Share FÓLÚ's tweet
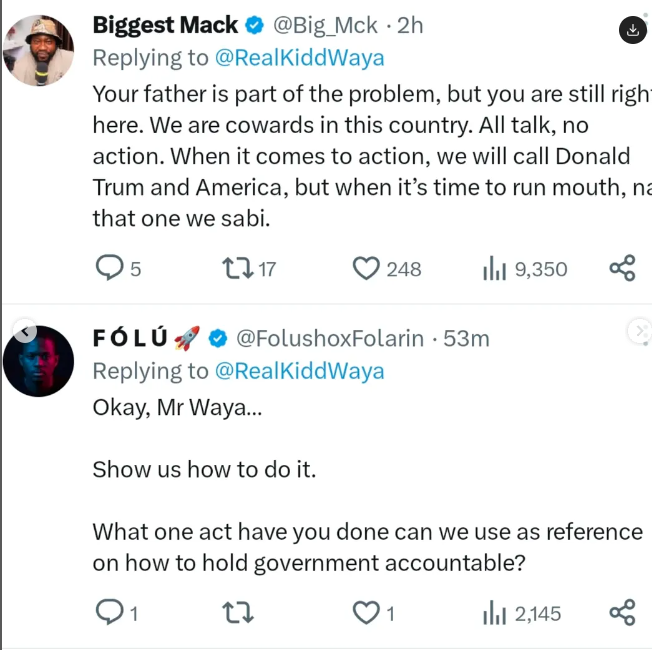 point(622,612)
